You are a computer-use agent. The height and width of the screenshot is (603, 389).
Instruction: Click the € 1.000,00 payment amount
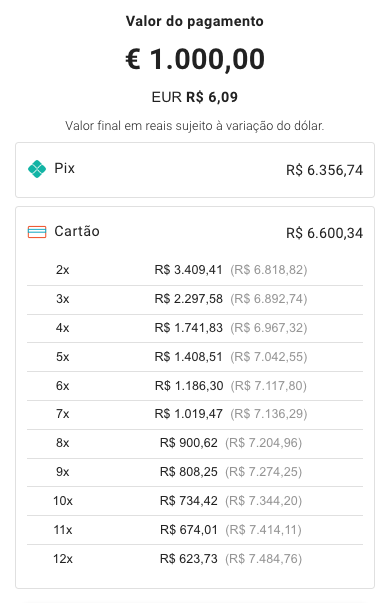pos(195,60)
